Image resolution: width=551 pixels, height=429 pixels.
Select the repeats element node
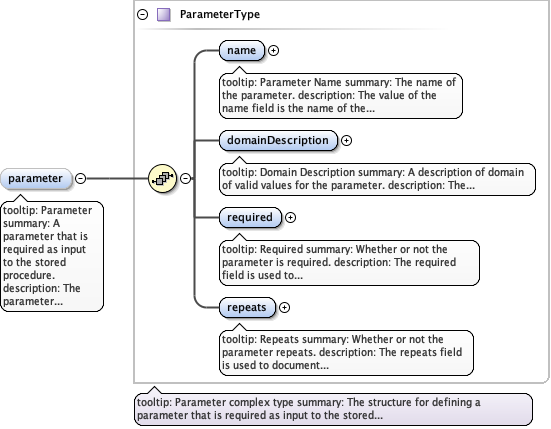[247, 307]
